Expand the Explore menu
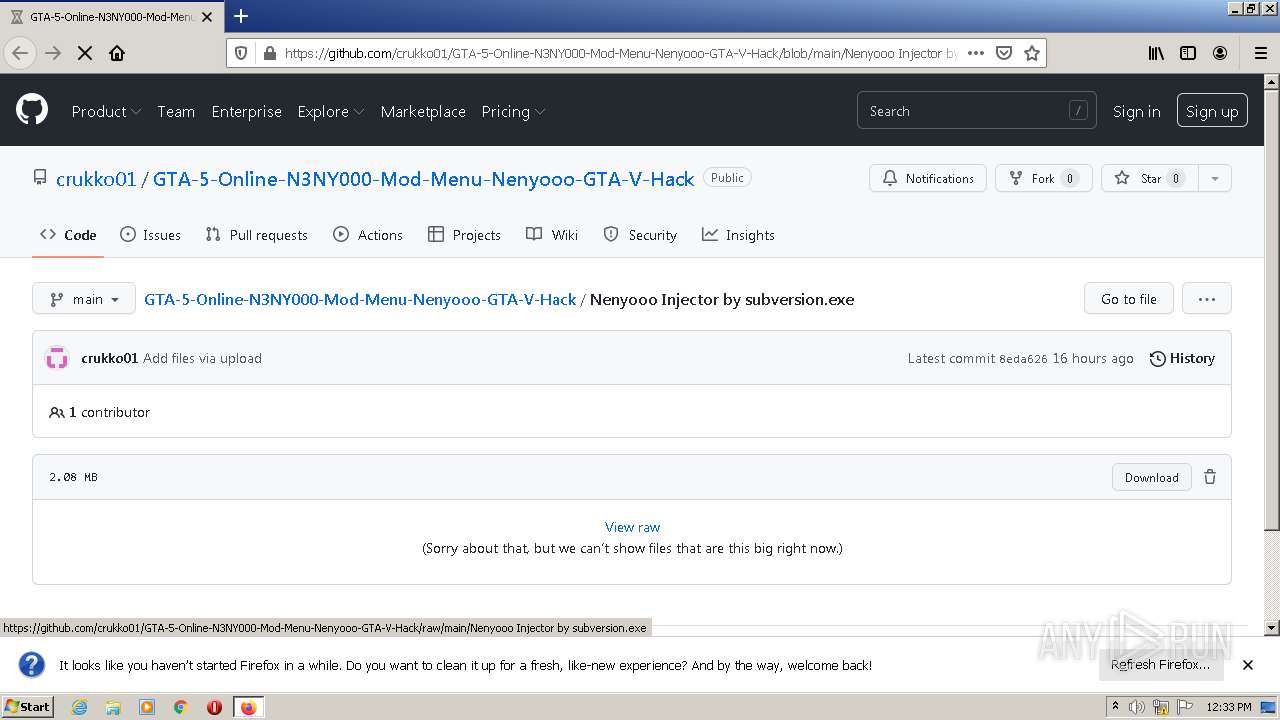This screenshot has height=720, width=1280. pos(331,111)
